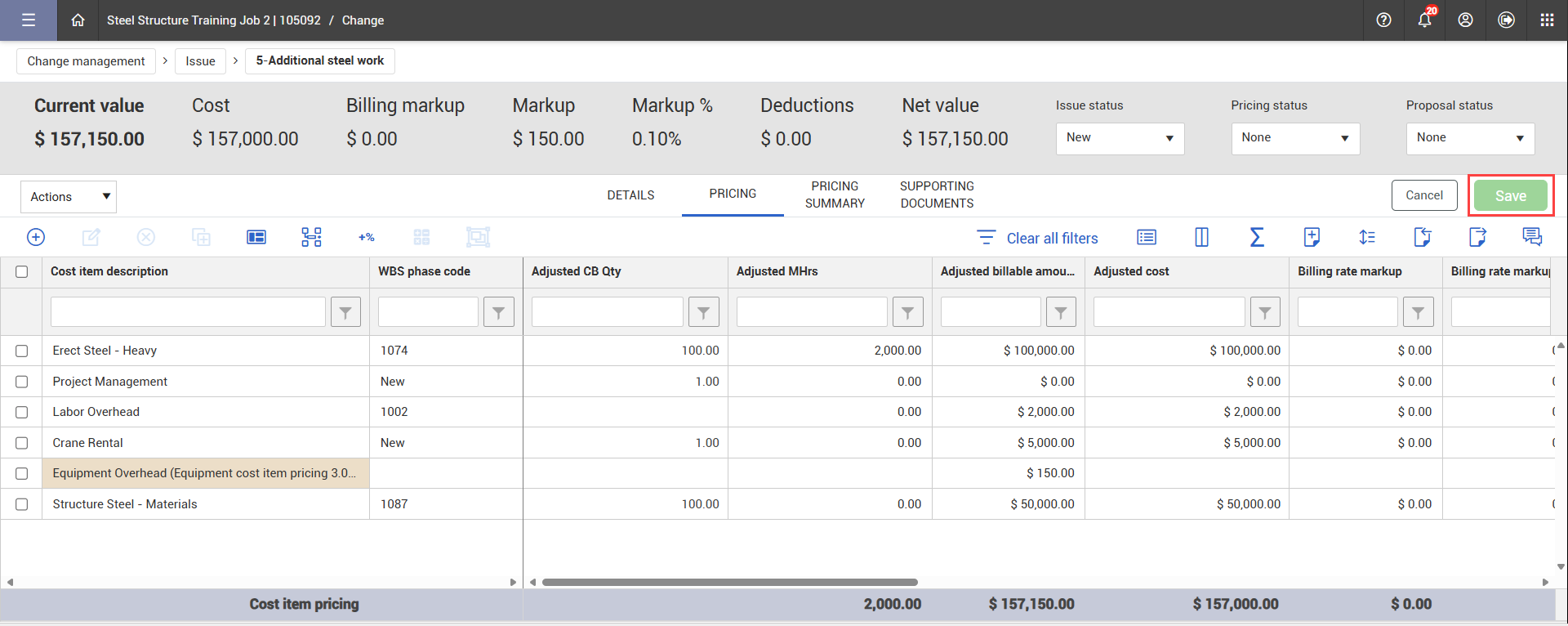This screenshot has height=626, width=1568.
Task: Expand the Pricing status dropdown
Action: pyautogui.click(x=1295, y=138)
